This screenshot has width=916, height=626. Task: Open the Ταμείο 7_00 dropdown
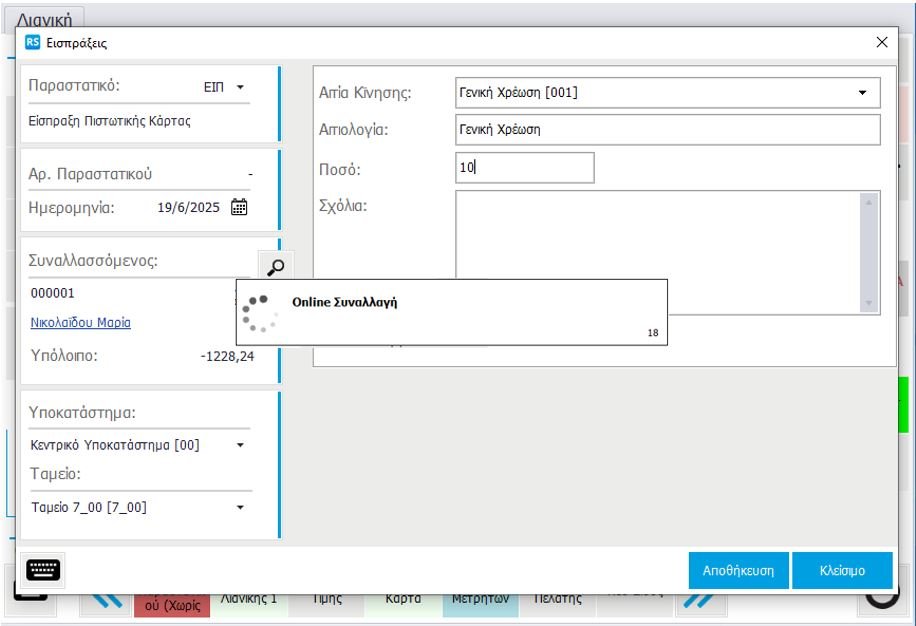240,508
